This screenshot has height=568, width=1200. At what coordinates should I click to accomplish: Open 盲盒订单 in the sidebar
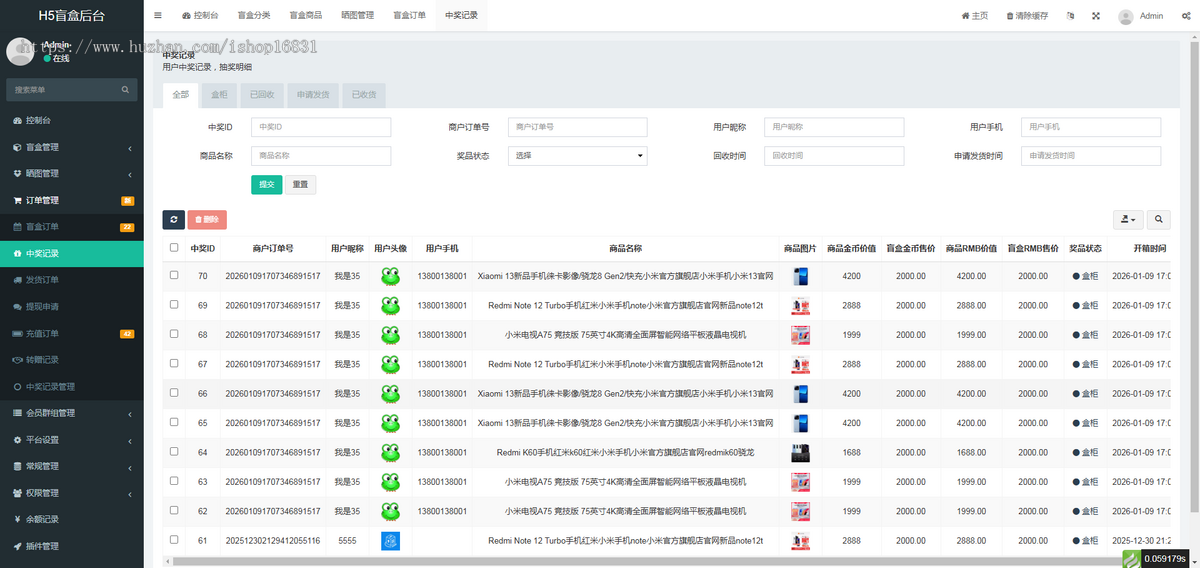tap(72, 227)
